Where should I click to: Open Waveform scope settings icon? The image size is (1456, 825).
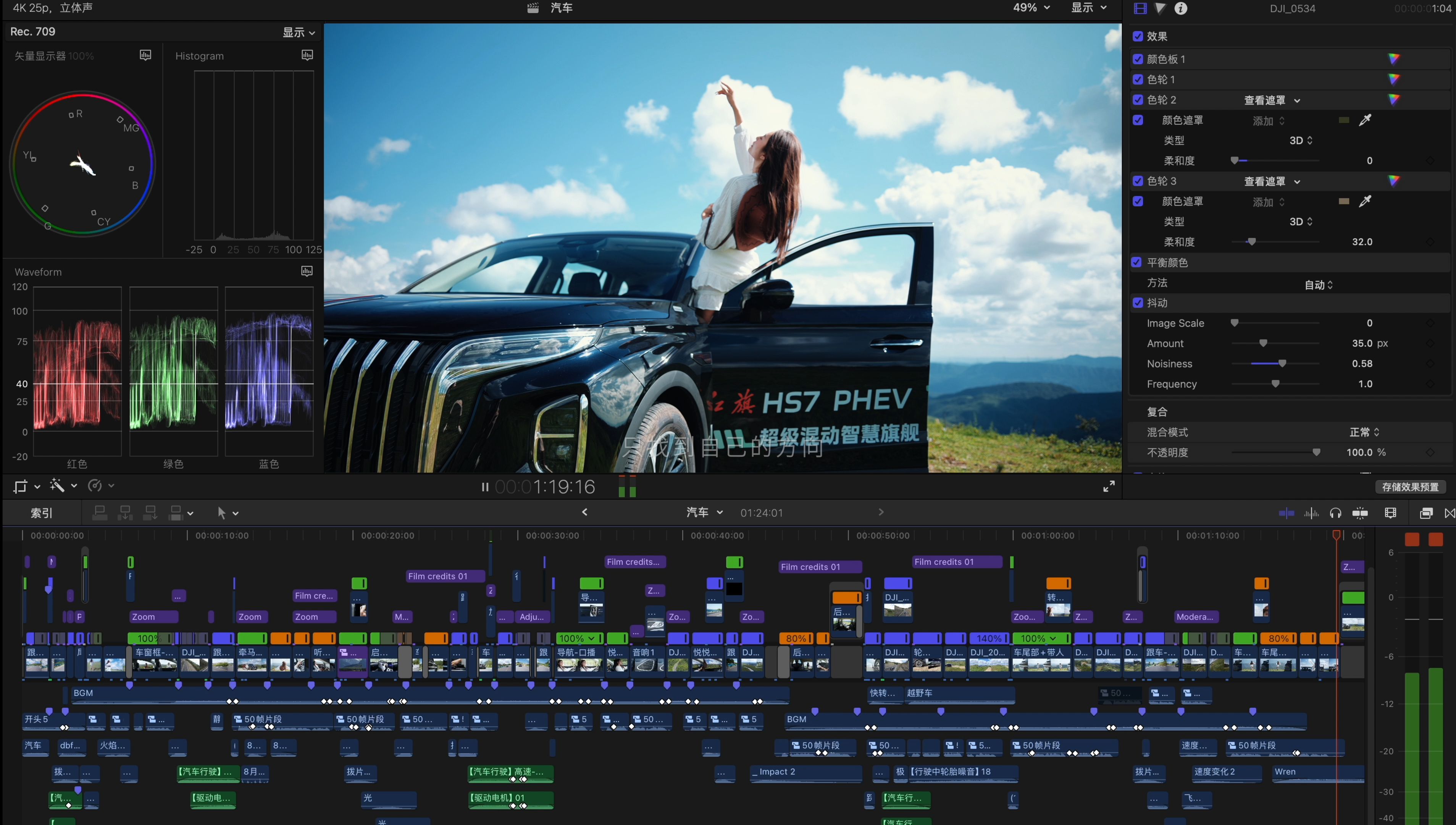pos(307,271)
